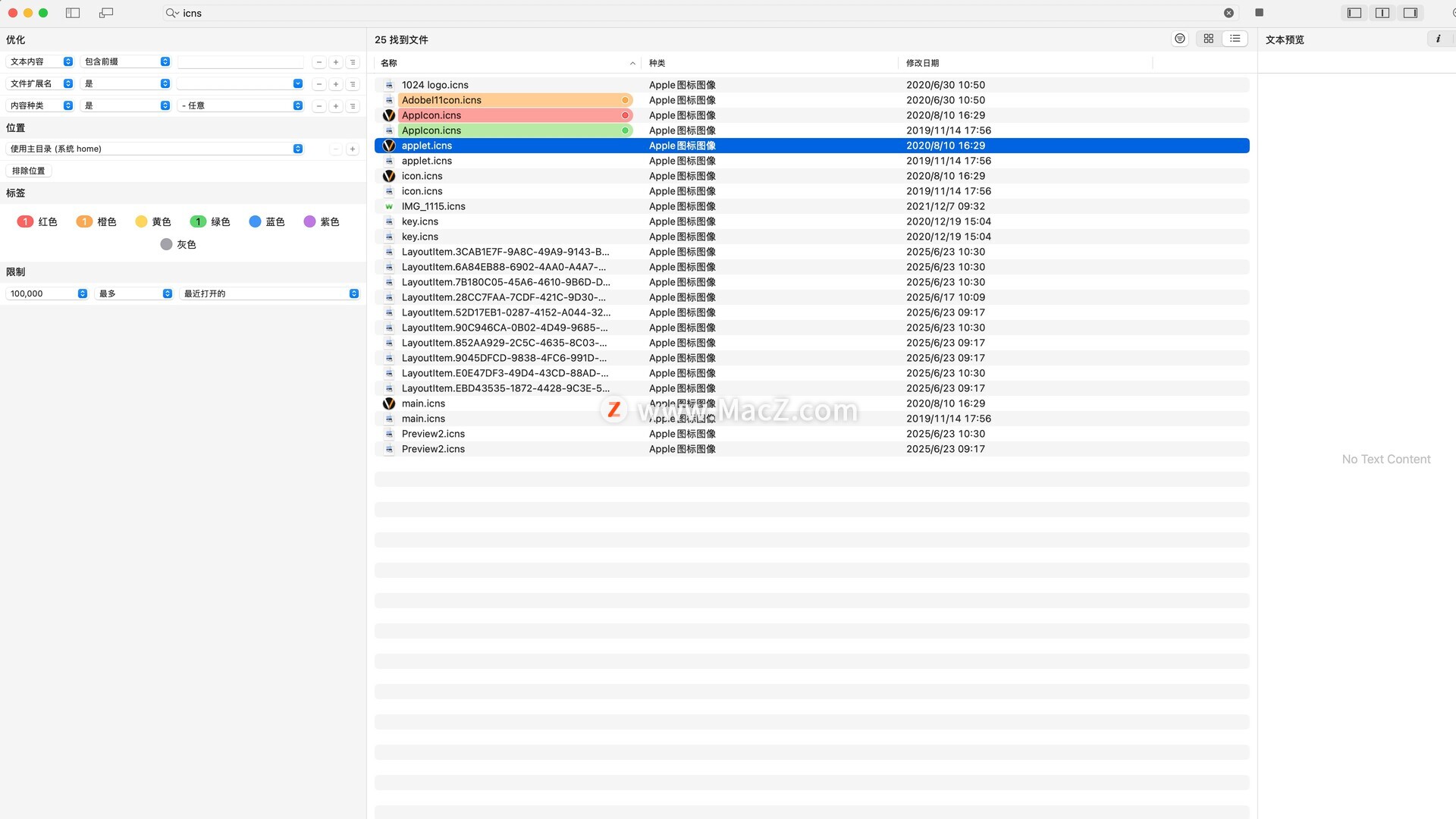Open the extension value combo box arrow
The image size is (1456, 819).
[297, 83]
